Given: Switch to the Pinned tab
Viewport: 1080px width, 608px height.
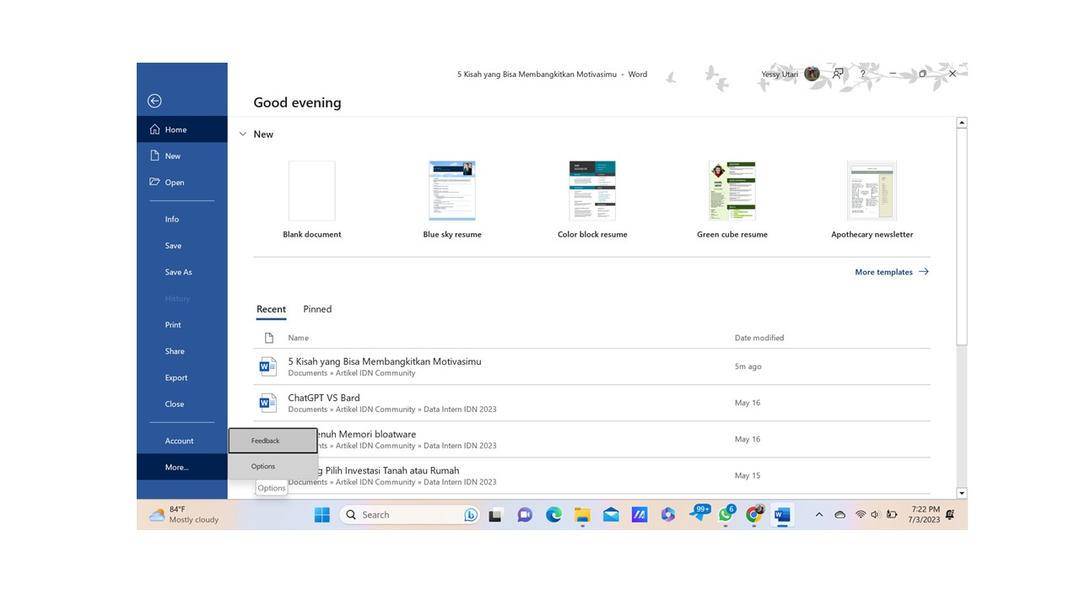Looking at the screenshot, I should pyautogui.click(x=317, y=309).
